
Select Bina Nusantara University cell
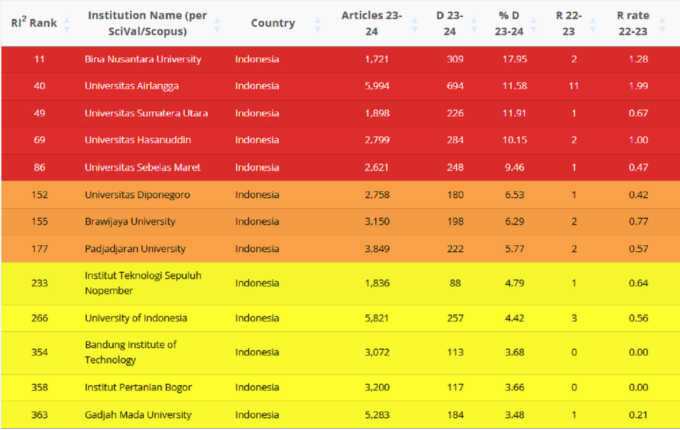pos(143,59)
